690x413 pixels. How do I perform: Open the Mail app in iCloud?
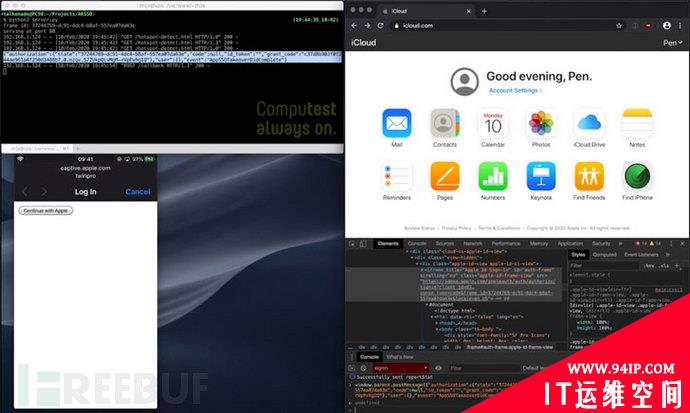(x=396, y=123)
